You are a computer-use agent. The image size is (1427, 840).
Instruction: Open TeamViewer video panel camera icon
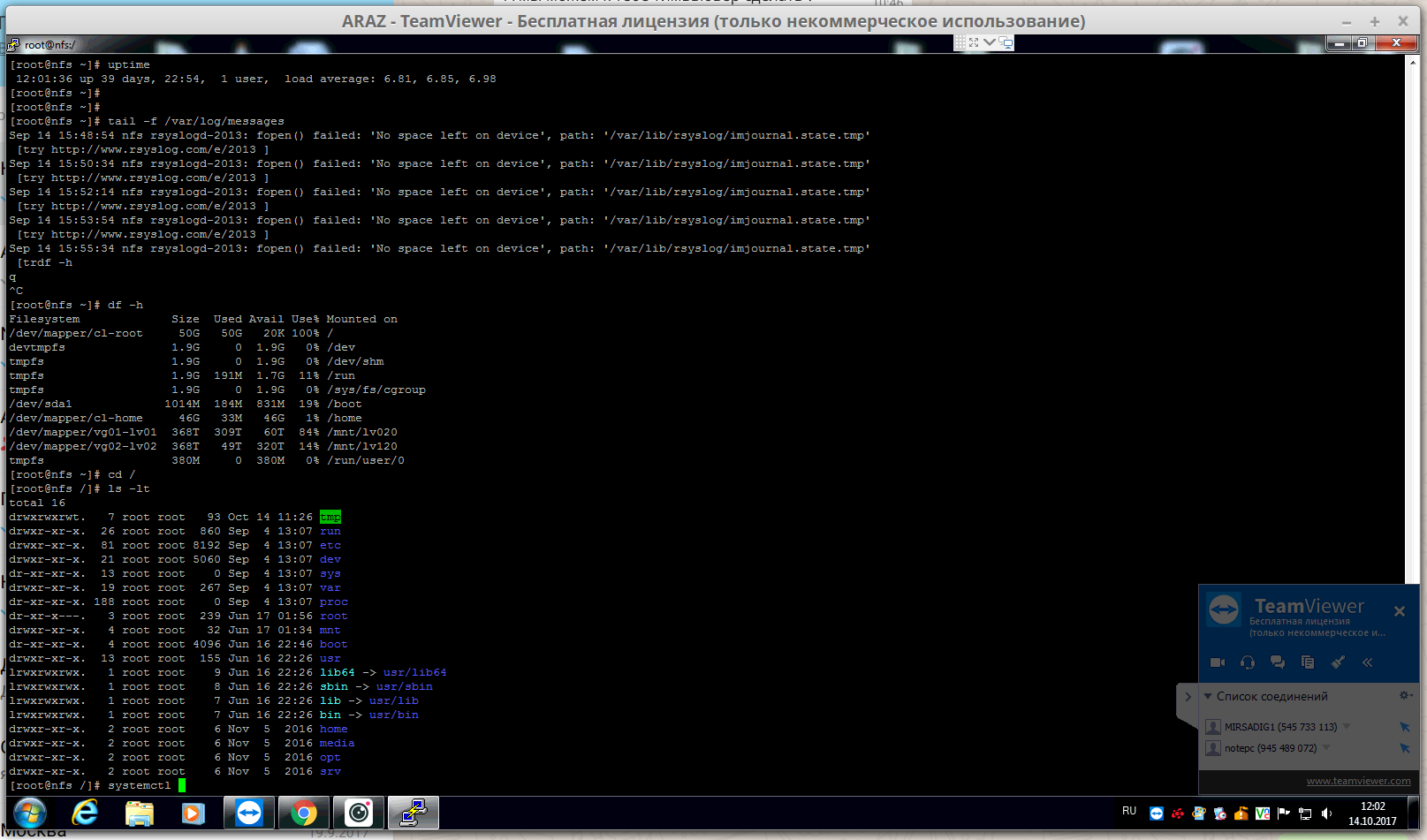[x=1217, y=662]
